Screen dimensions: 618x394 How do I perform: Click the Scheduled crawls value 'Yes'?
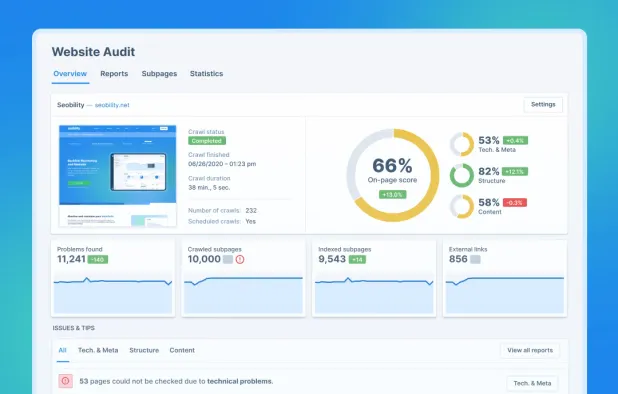click(x=251, y=221)
